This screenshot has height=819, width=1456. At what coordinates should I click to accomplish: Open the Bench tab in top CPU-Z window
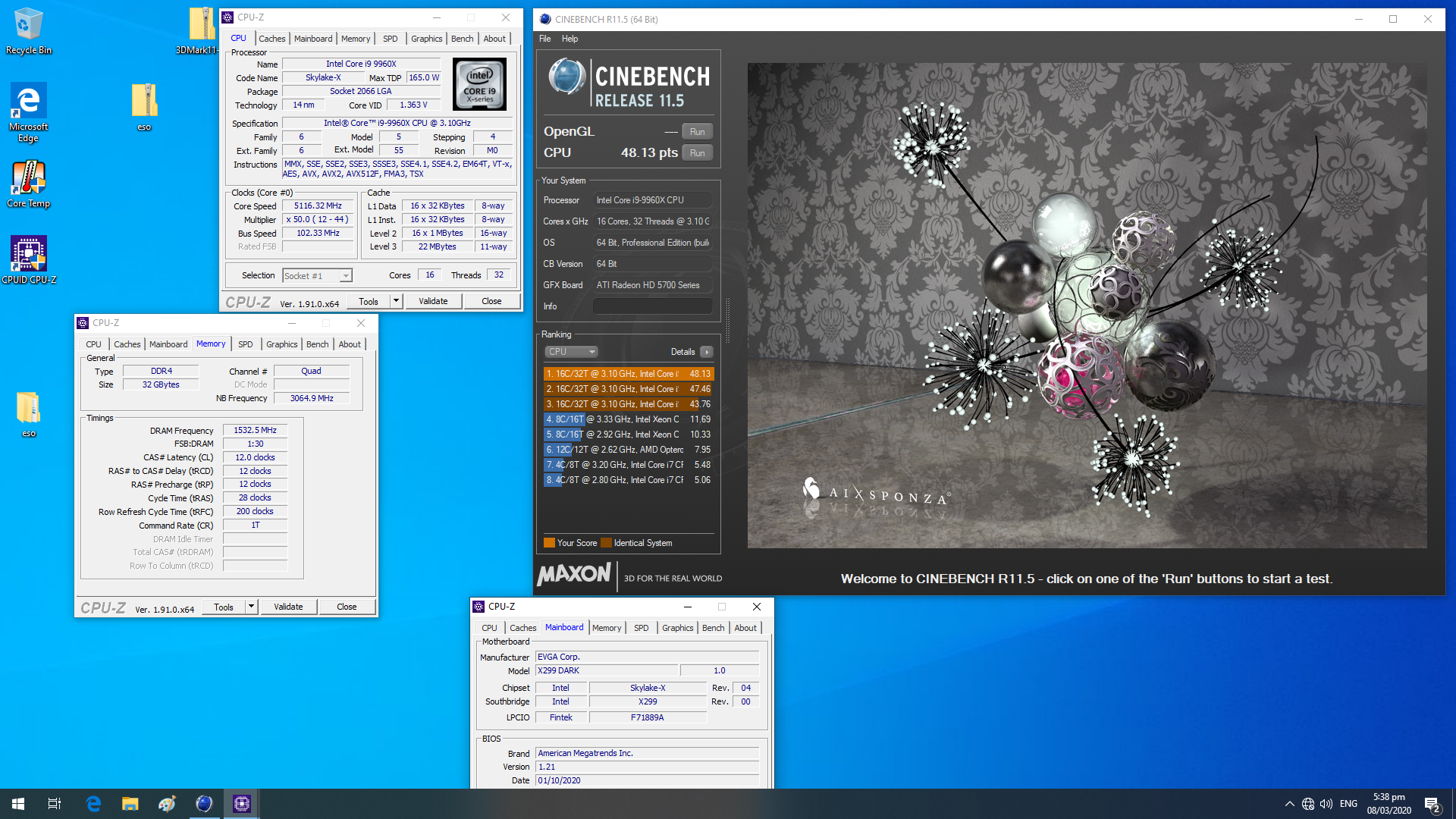pos(462,39)
